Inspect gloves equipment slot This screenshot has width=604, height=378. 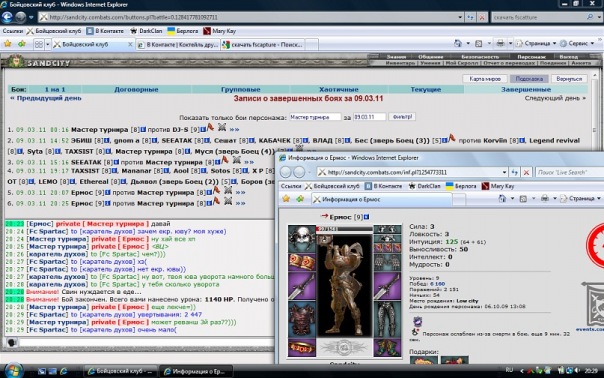[387, 263]
